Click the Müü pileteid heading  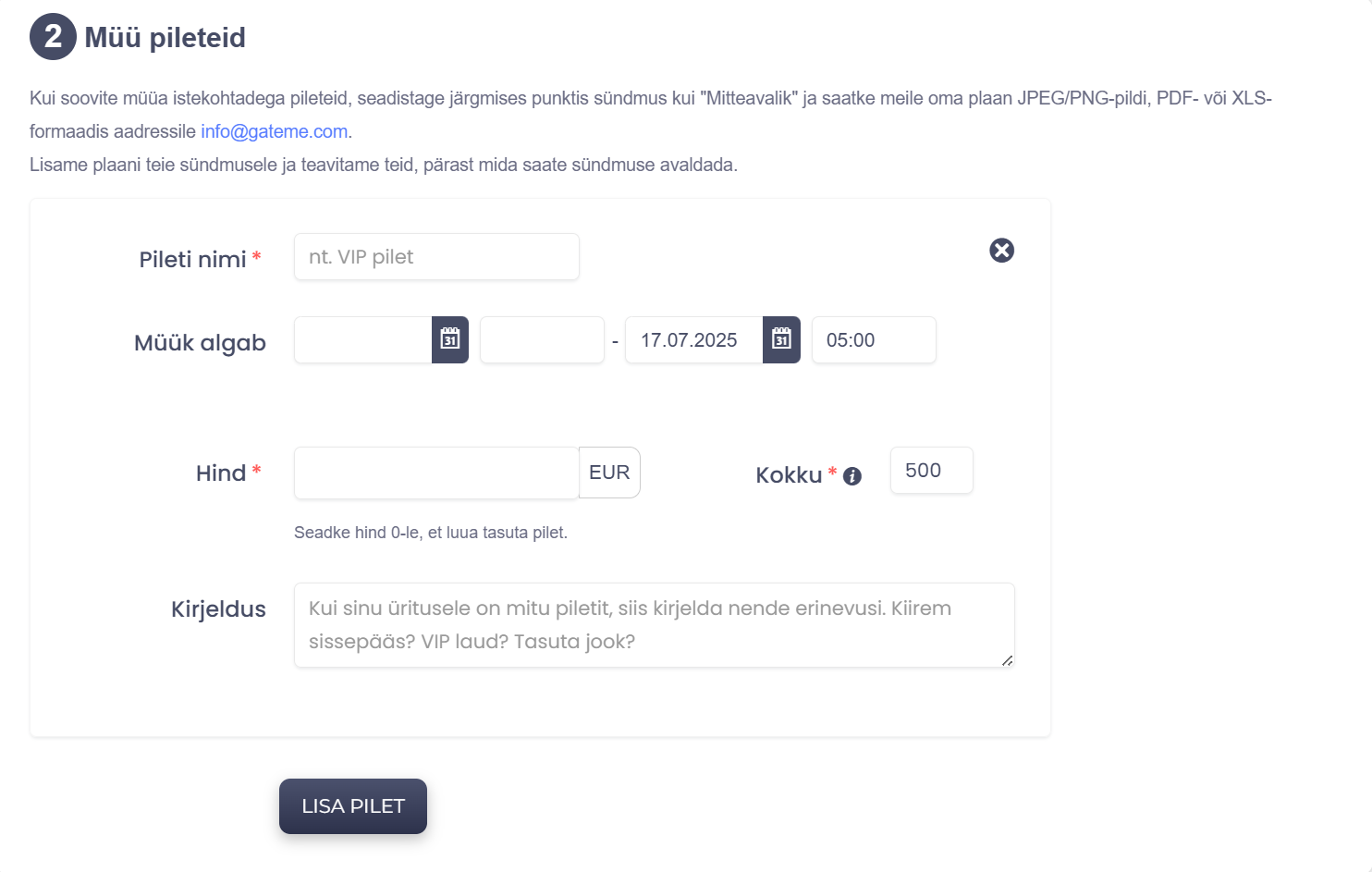[x=165, y=38]
